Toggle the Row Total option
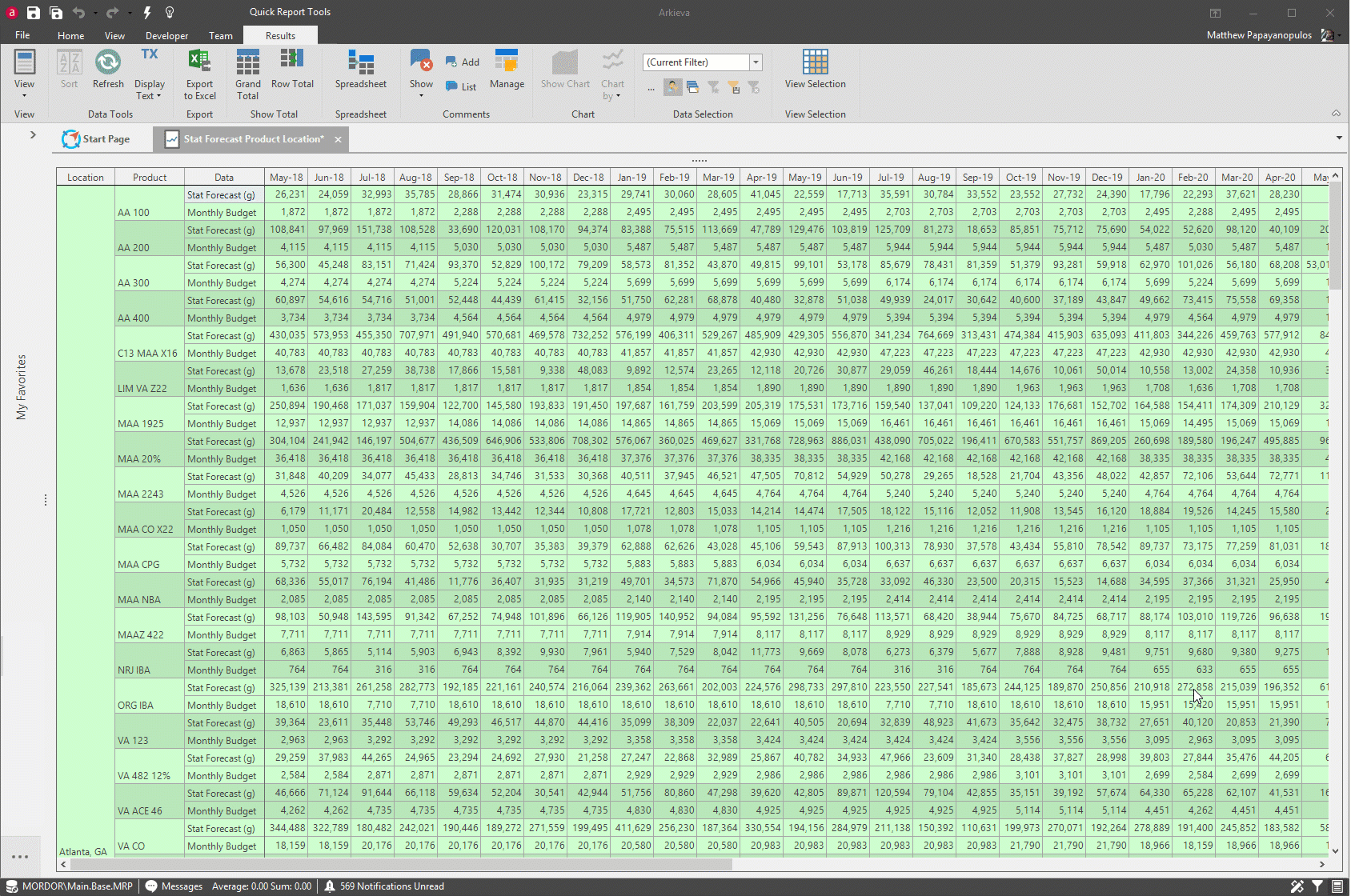This screenshot has height=896, width=1351. click(292, 70)
